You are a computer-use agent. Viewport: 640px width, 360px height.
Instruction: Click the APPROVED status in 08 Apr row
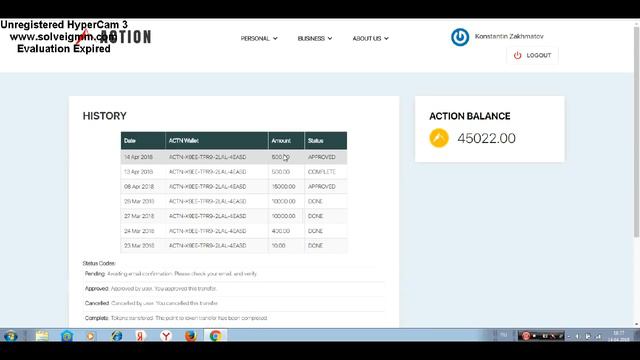322,187
